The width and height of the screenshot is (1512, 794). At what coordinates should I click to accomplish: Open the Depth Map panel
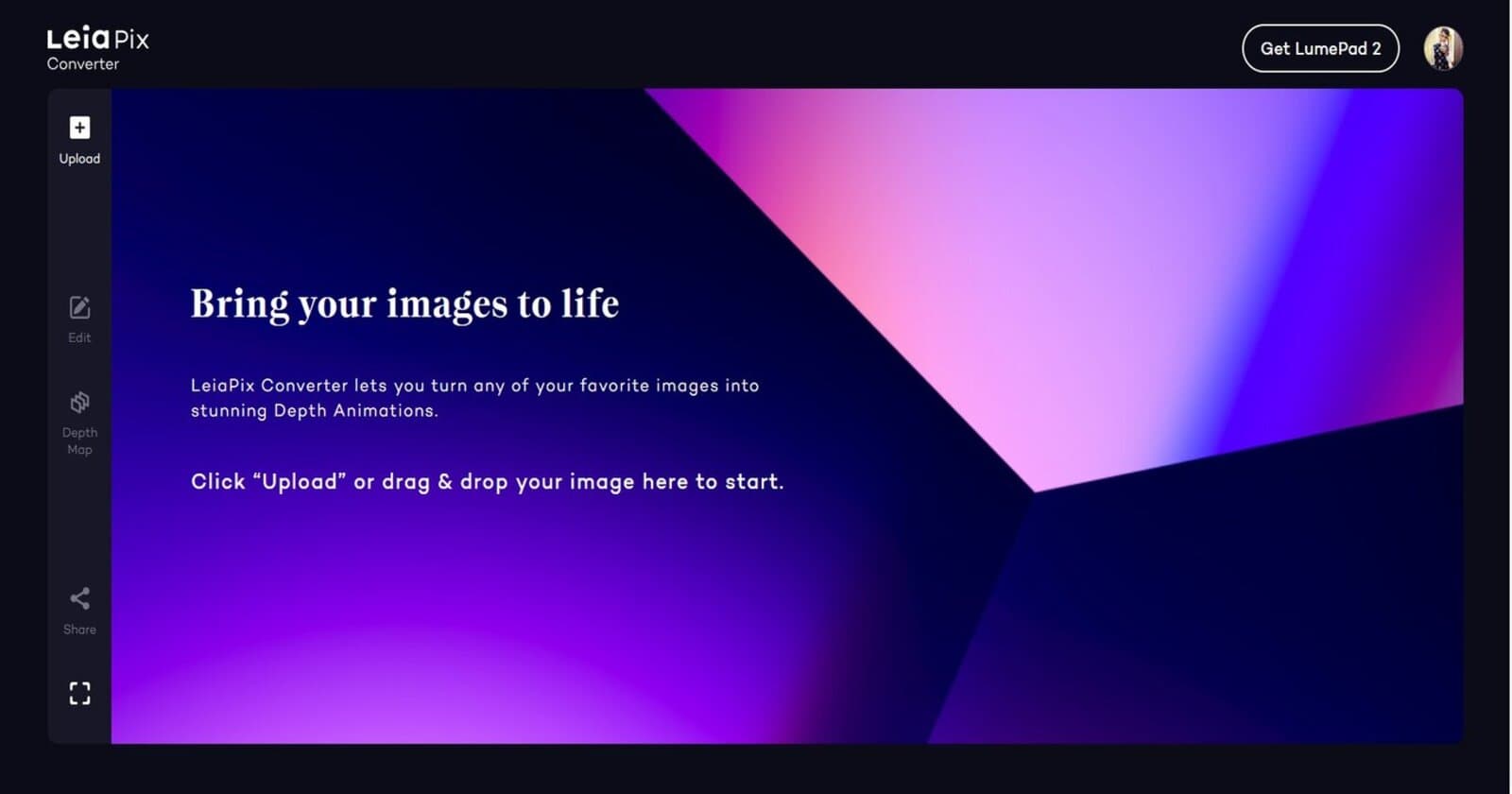79,423
